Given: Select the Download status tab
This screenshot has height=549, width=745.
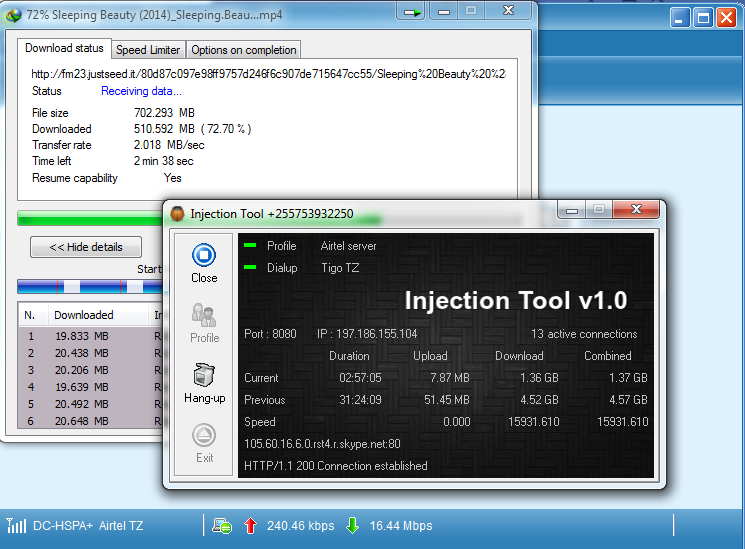Looking at the screenshot, I should coord(65,48).
